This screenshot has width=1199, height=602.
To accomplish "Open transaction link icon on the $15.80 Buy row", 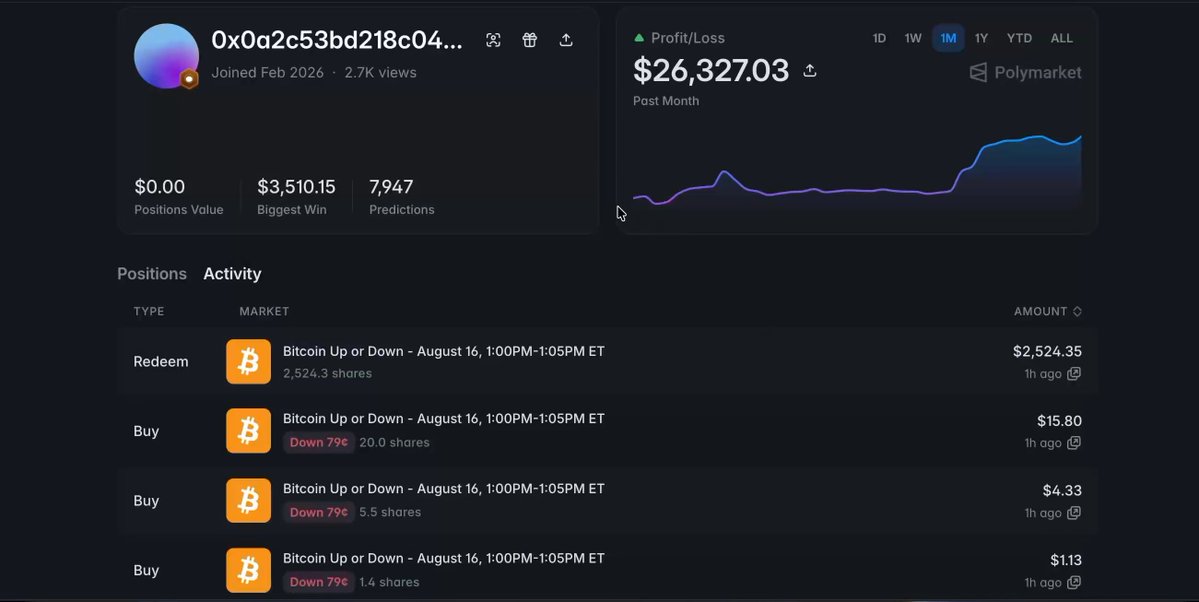I will click(x=1074, y=443).
